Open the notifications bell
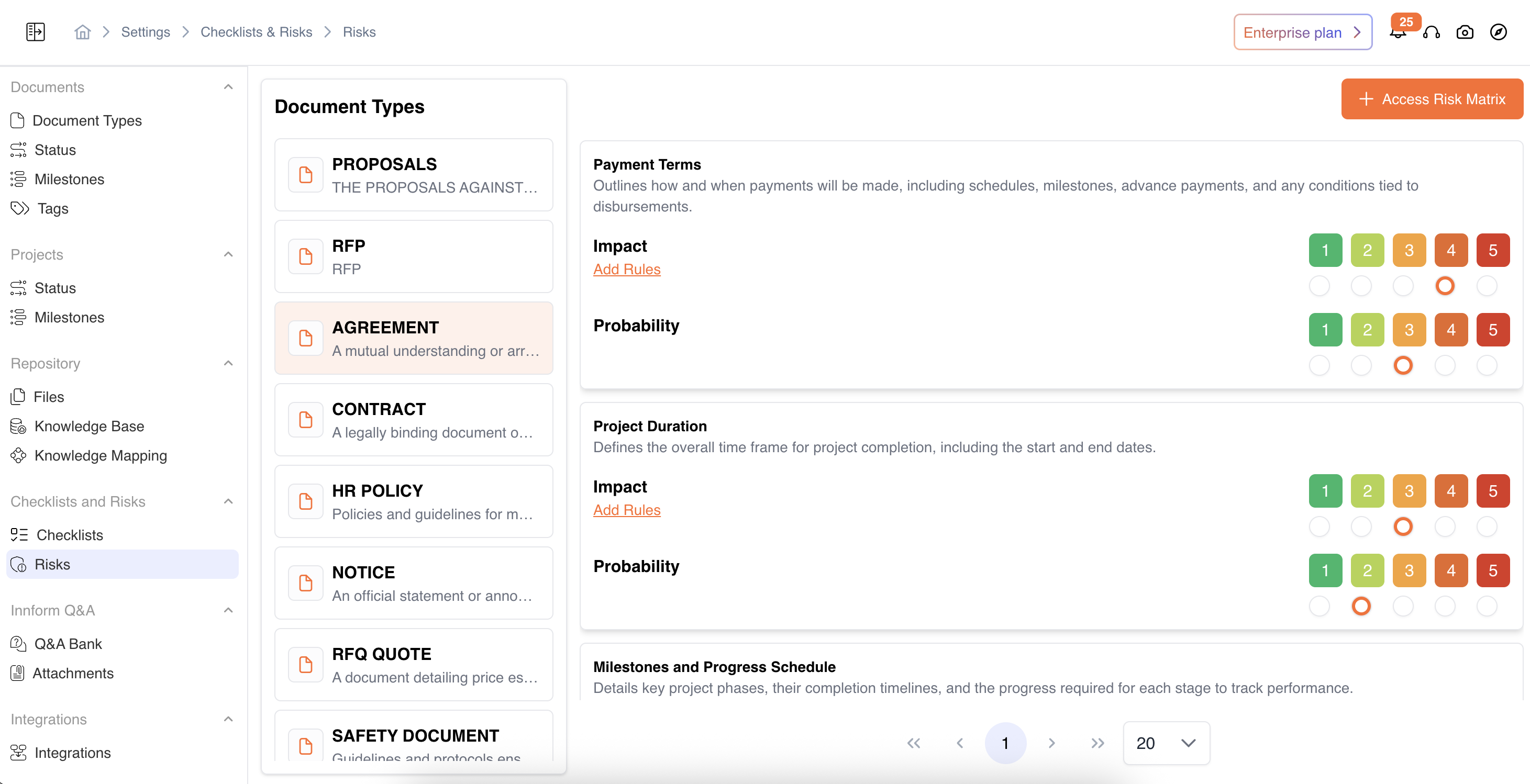The image size is (1530, 784). [x=1398, y=33]
